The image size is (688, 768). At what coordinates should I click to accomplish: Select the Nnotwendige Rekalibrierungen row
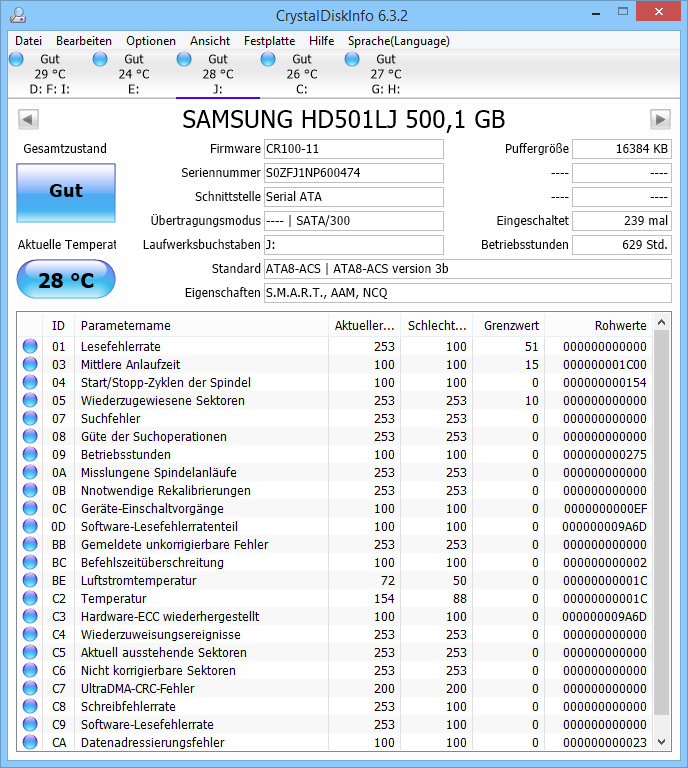coord(335,490)
